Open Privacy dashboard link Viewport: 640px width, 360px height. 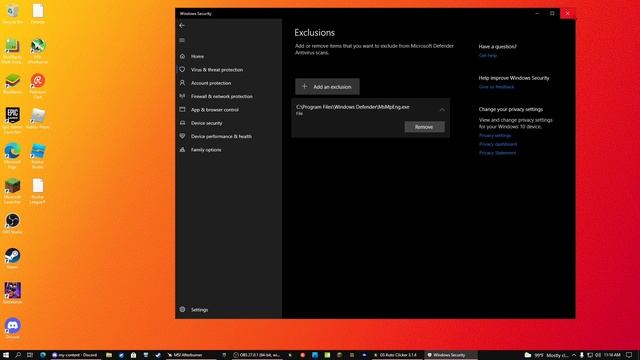pos(498,144)
